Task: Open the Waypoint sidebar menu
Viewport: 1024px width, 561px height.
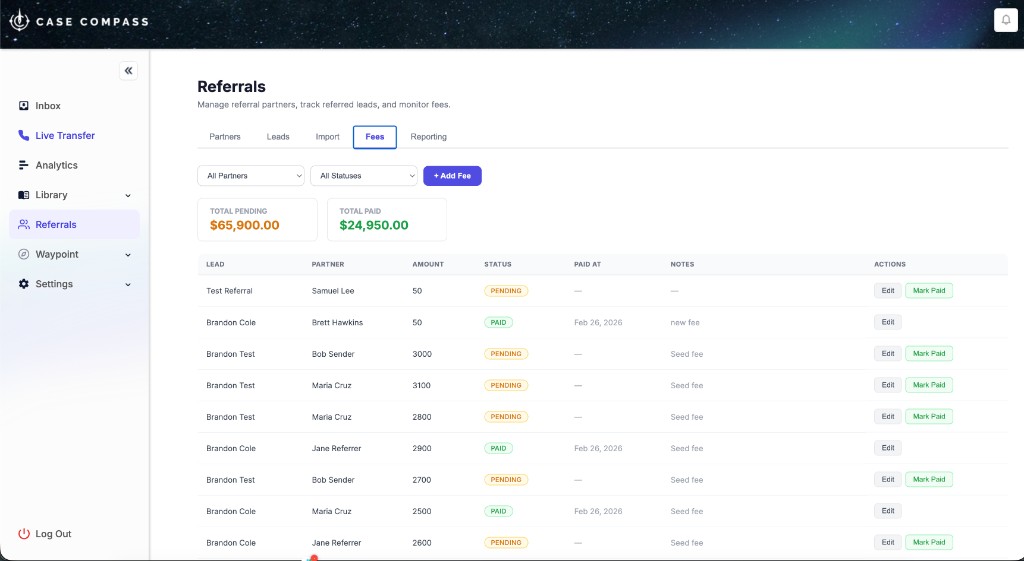Action: [74, 254]
